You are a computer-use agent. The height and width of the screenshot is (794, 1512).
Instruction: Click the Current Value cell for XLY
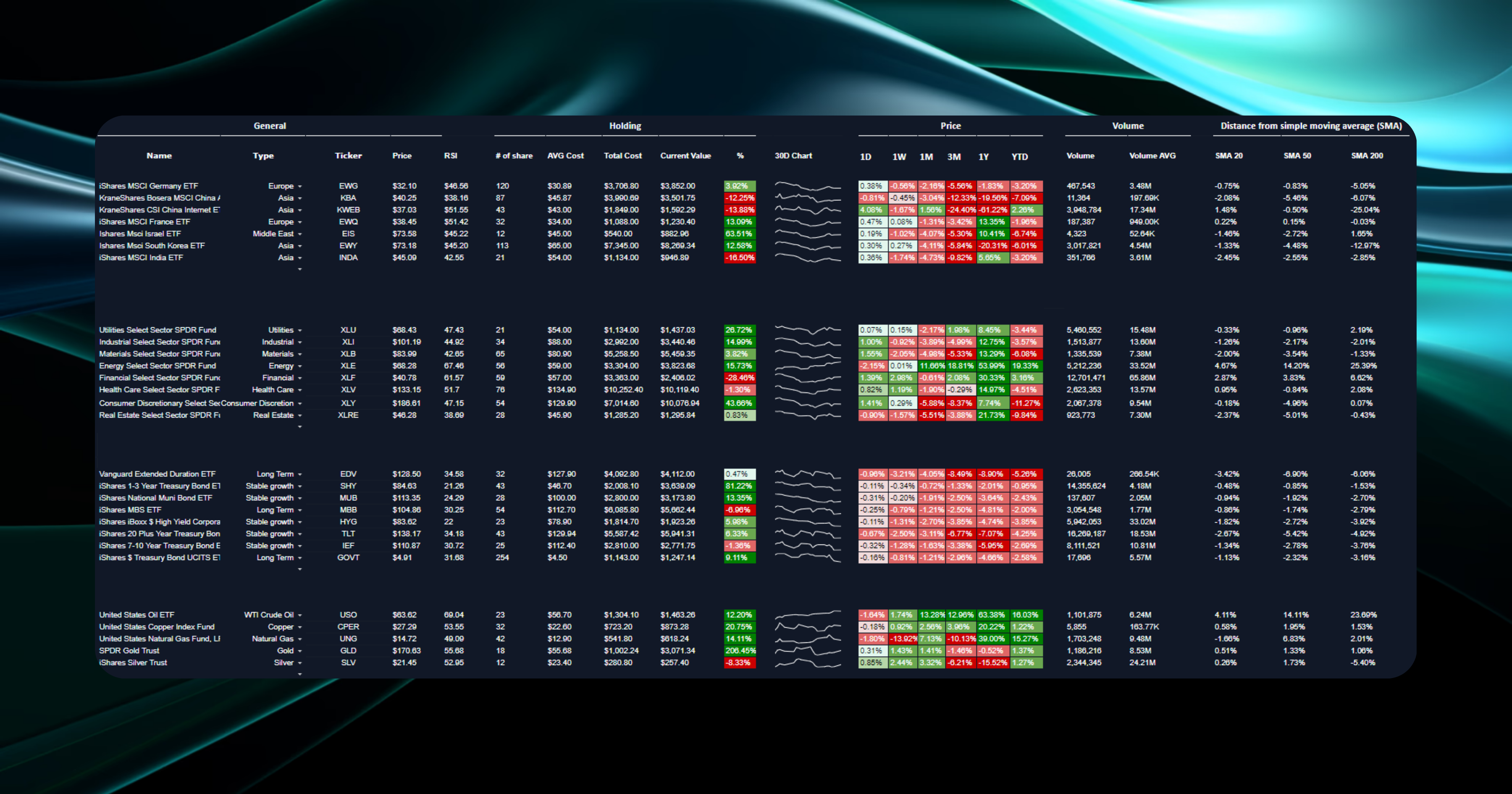pyautogui.click(x=680, y=403)
